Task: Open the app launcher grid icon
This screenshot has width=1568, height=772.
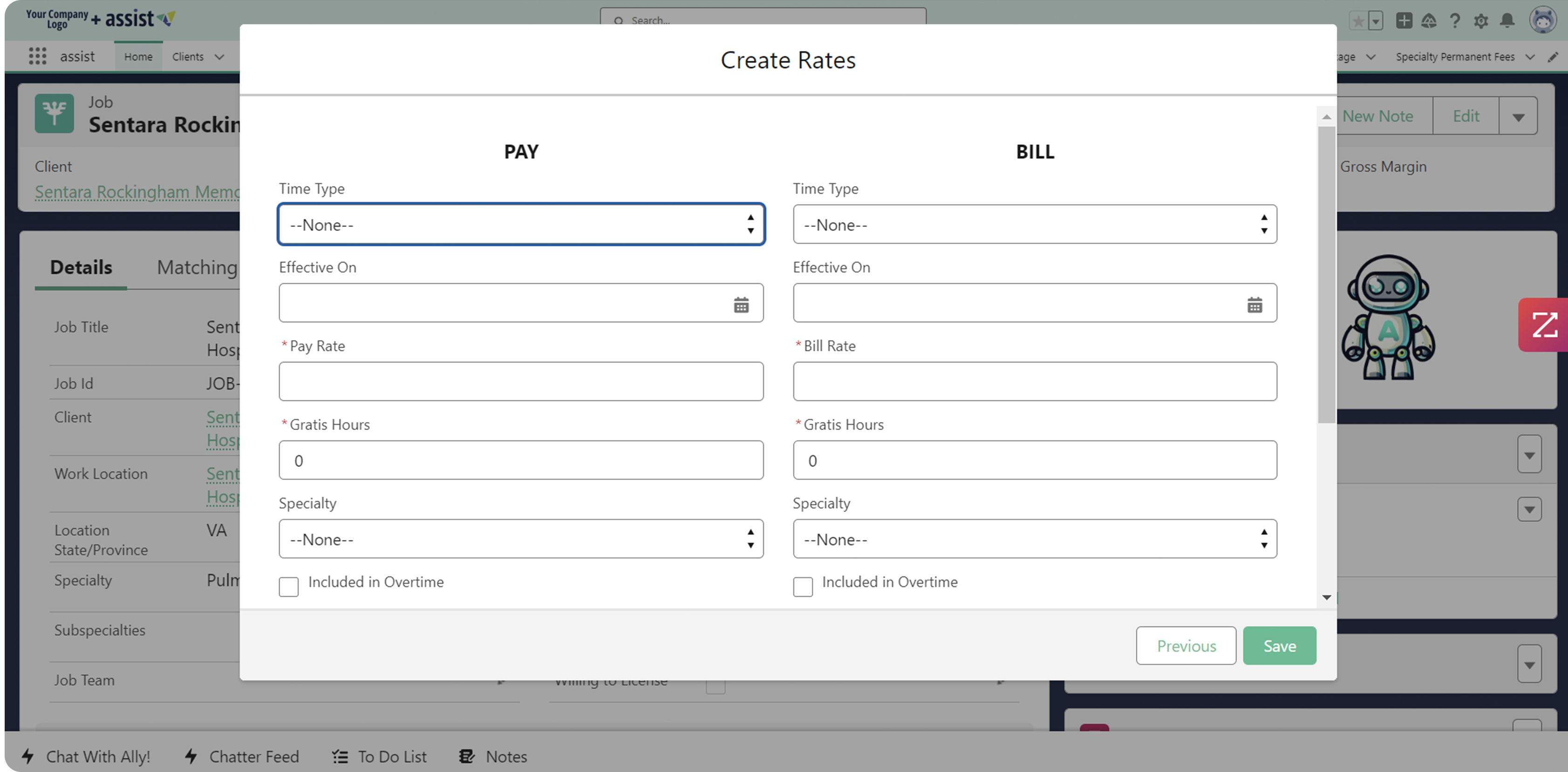Action: coord(37,56)
